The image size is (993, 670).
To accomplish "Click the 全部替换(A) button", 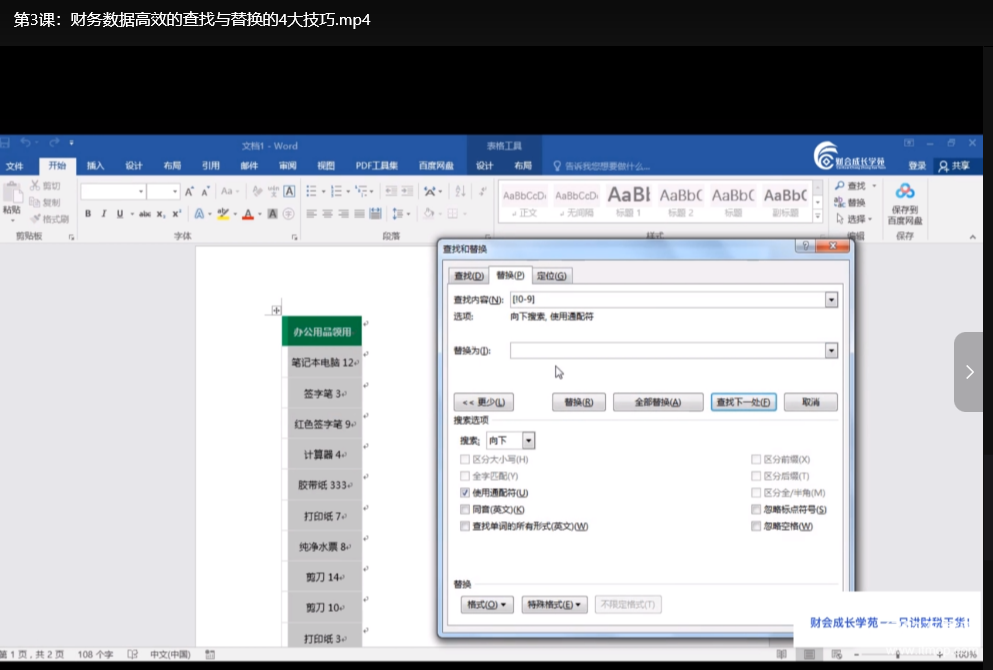I will pyautogui.click(x=658, y=402).
